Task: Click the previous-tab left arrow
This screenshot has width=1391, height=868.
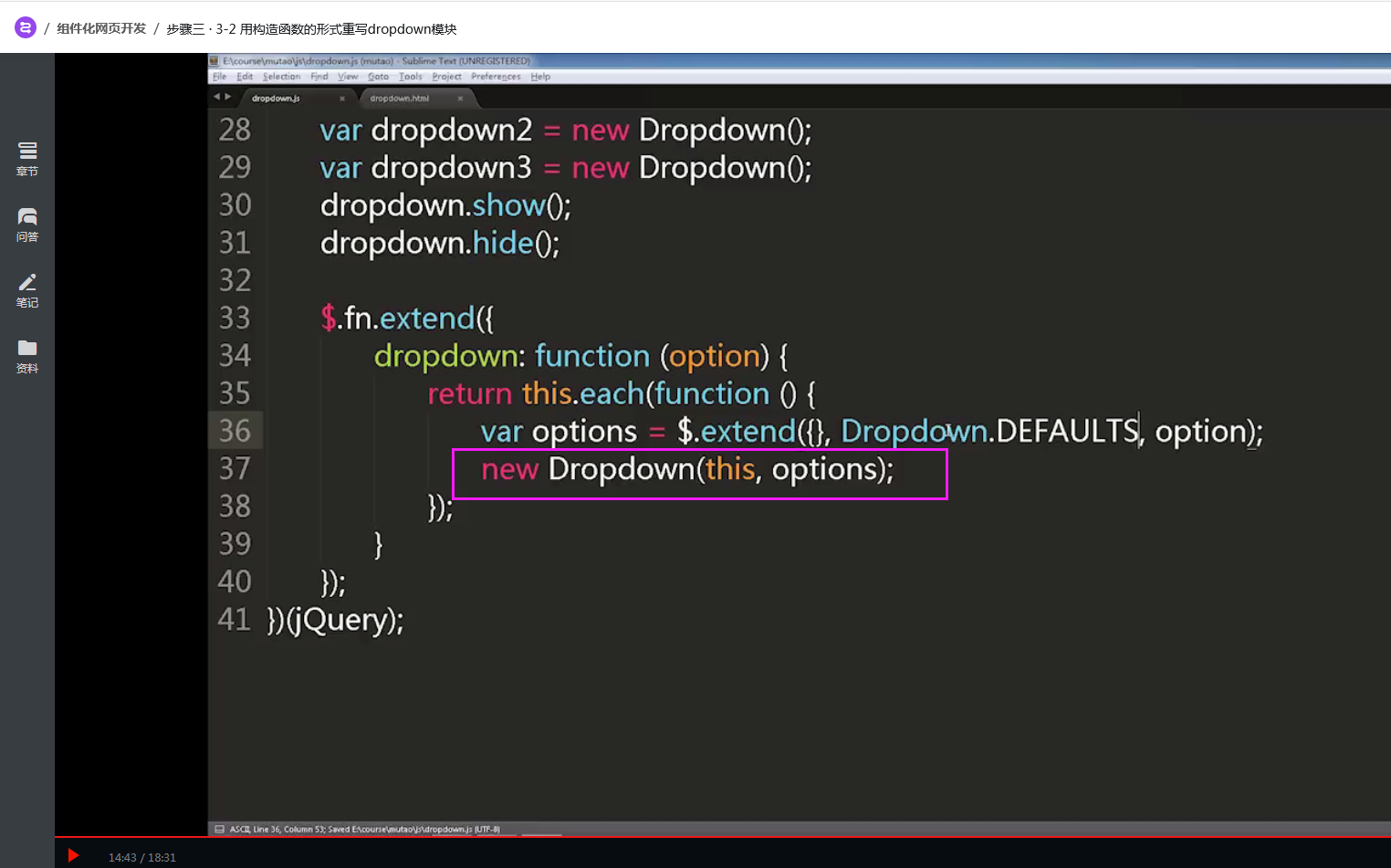Action: coord(217,97)
